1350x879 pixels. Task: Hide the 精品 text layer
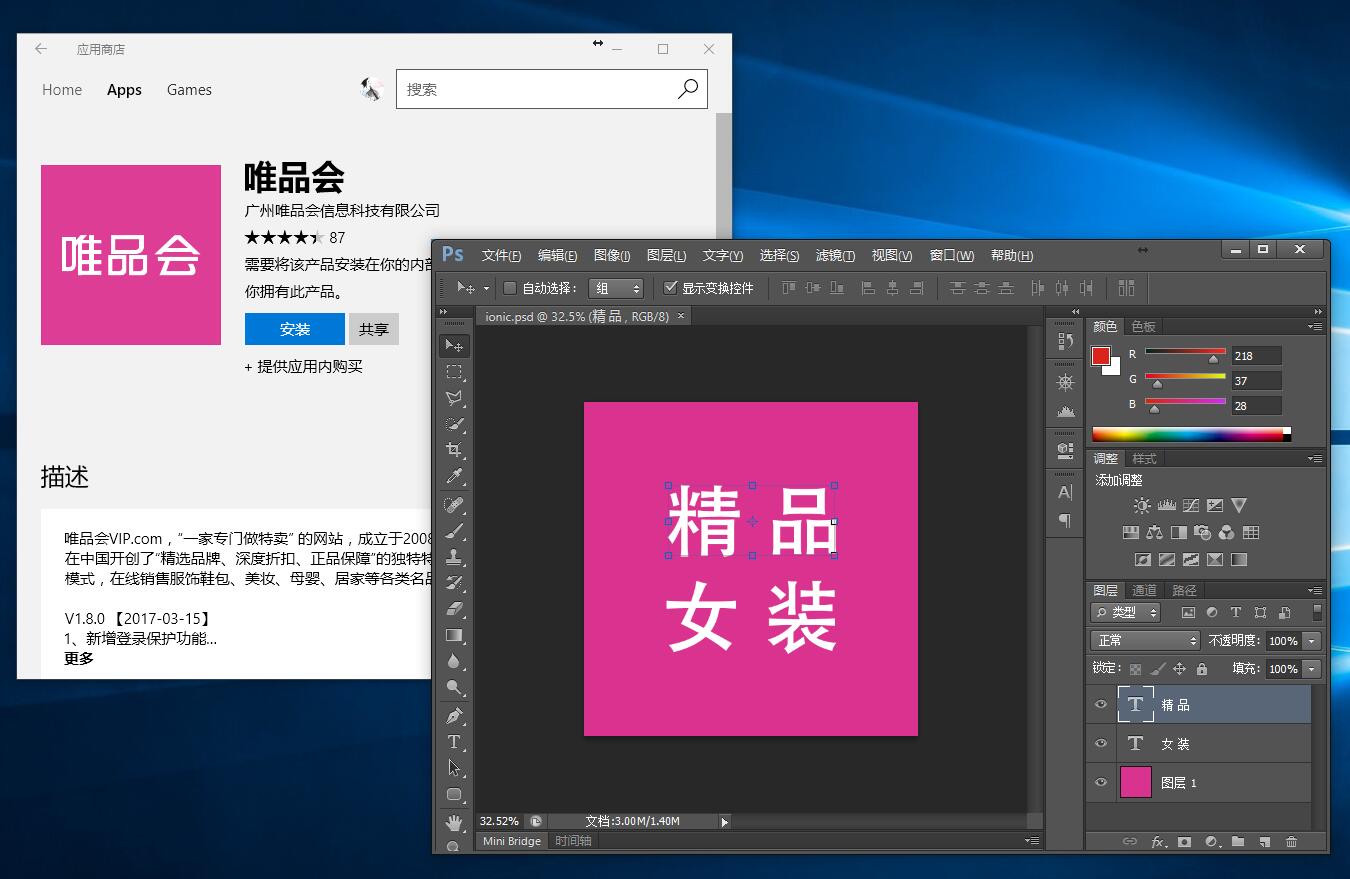[1101, 705]
